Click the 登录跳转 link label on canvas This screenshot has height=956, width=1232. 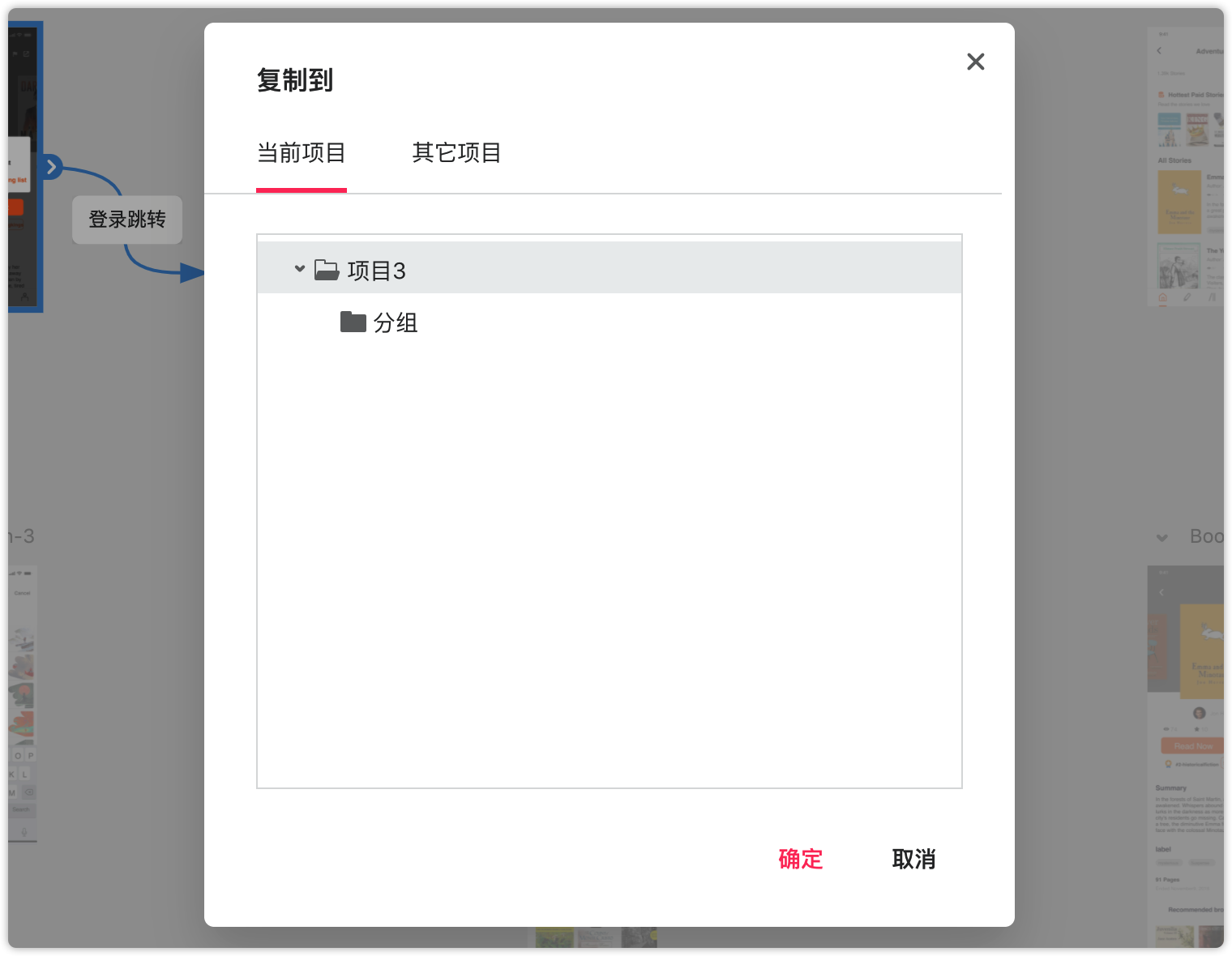pos(127,220)
